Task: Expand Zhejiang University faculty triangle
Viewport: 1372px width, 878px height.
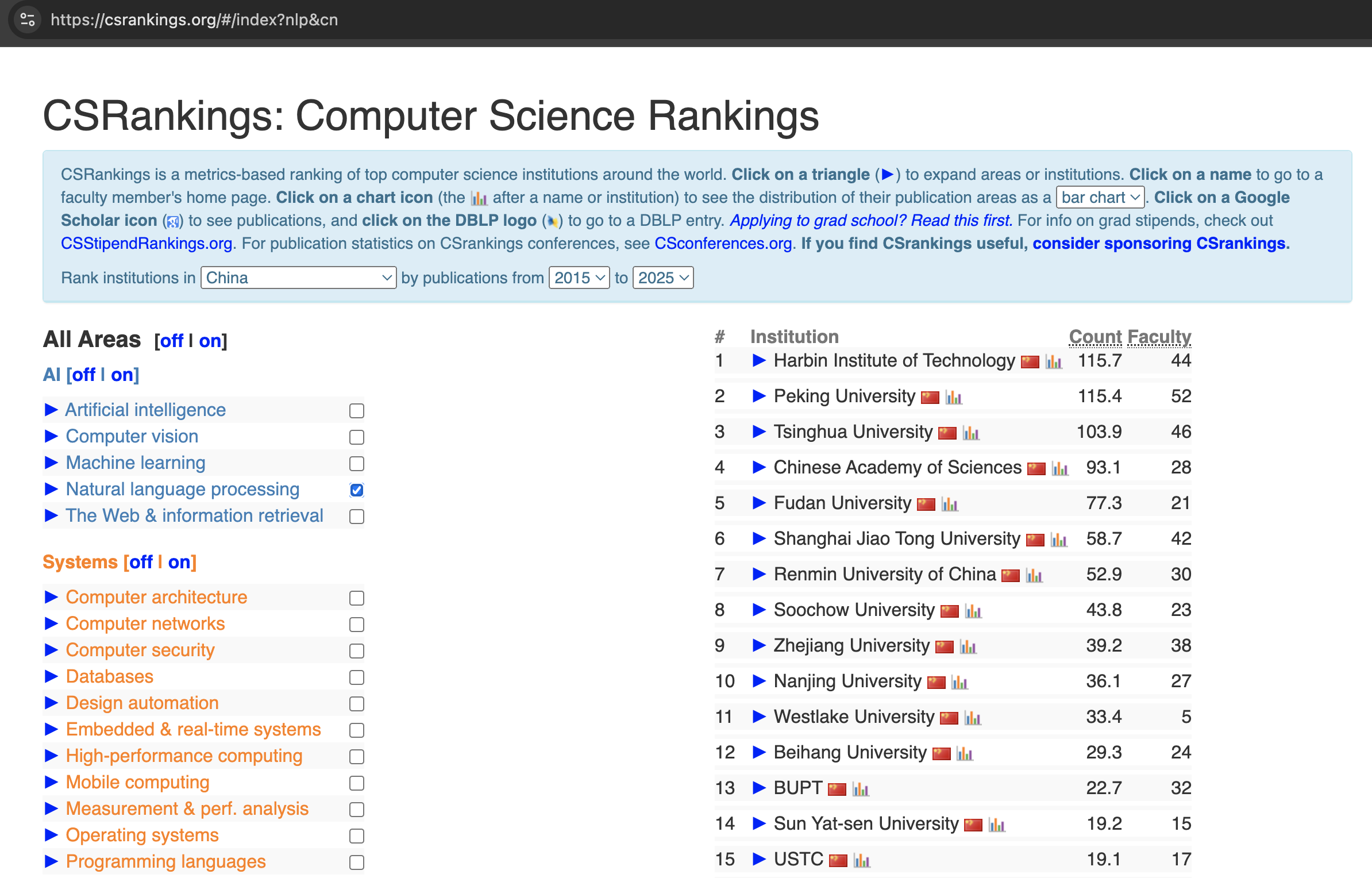Action: 759,645
